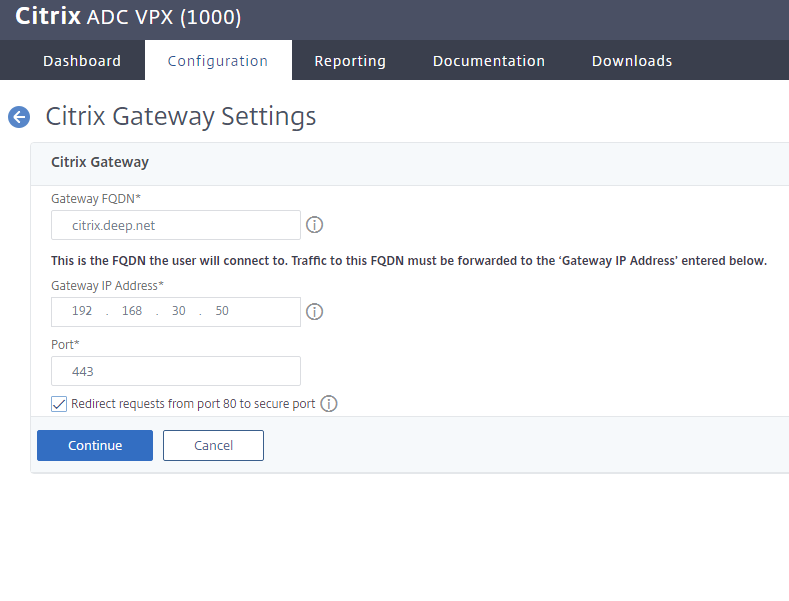Screen dimensions: 789x601
Task: Click into the Port field showing 443
Action: [x=176, y=371]
